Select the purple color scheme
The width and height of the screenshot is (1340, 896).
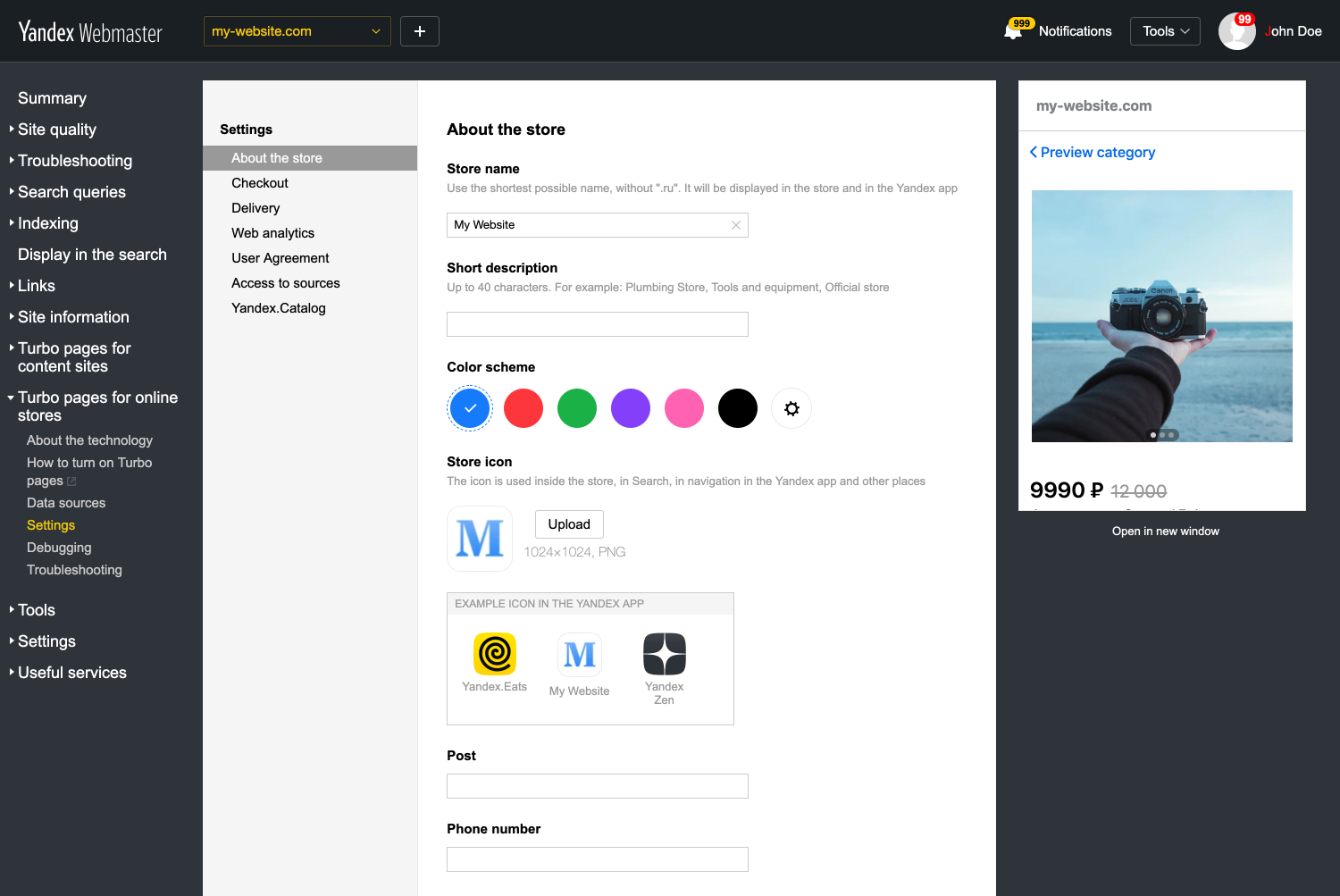pyautogui.click(x=631, y=408)
